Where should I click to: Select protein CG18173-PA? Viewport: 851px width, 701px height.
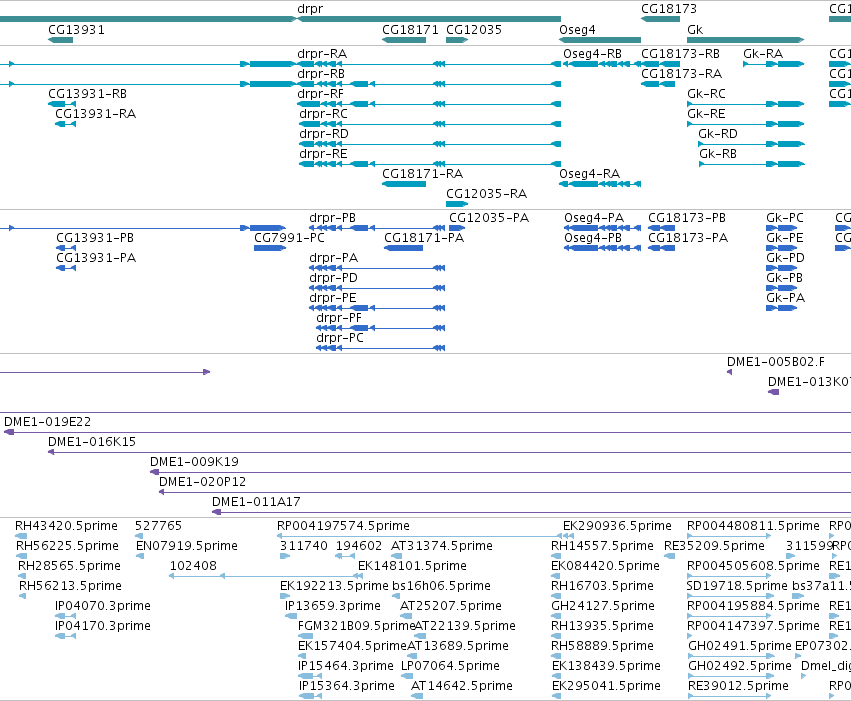688,238
